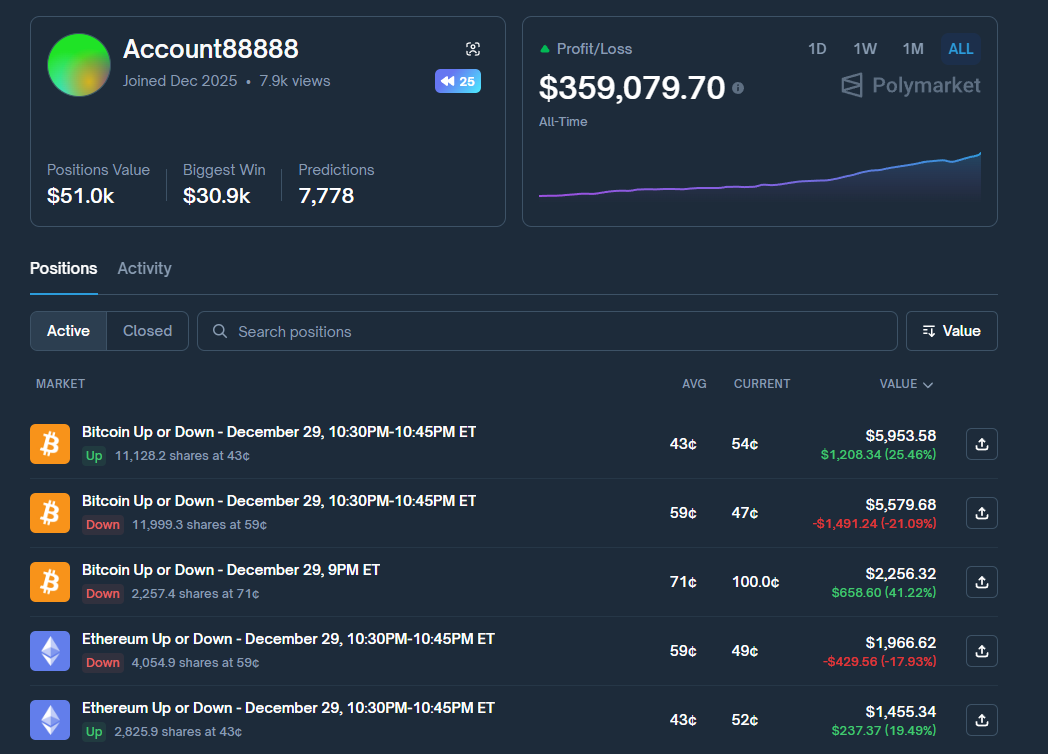The image size is (1048, 754).
Task: Click the export icon on the last Ethereum row
Action: pyautogui.click(x=981, y=719)
